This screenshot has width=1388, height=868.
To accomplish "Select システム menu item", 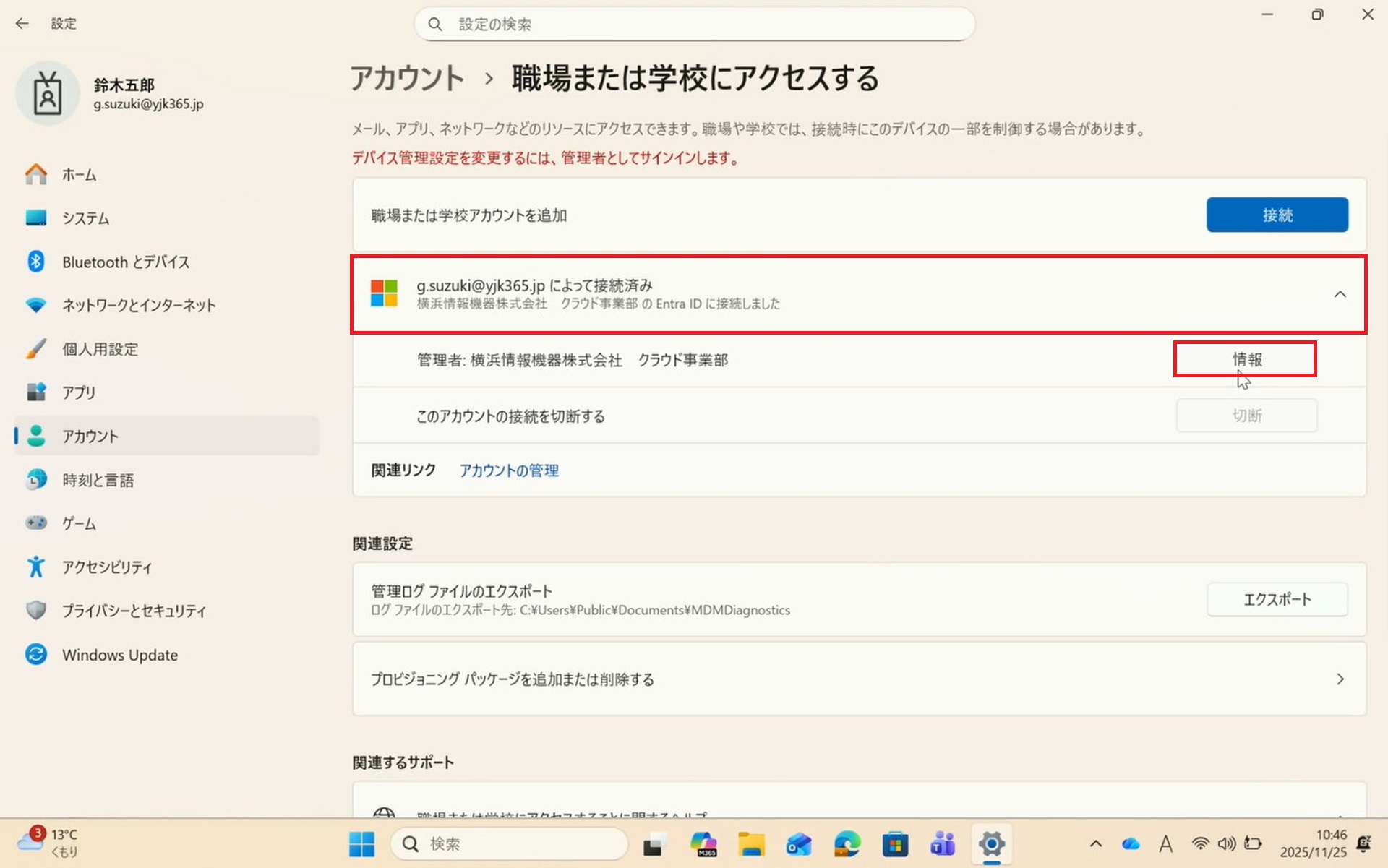I will tap(85, 218).
